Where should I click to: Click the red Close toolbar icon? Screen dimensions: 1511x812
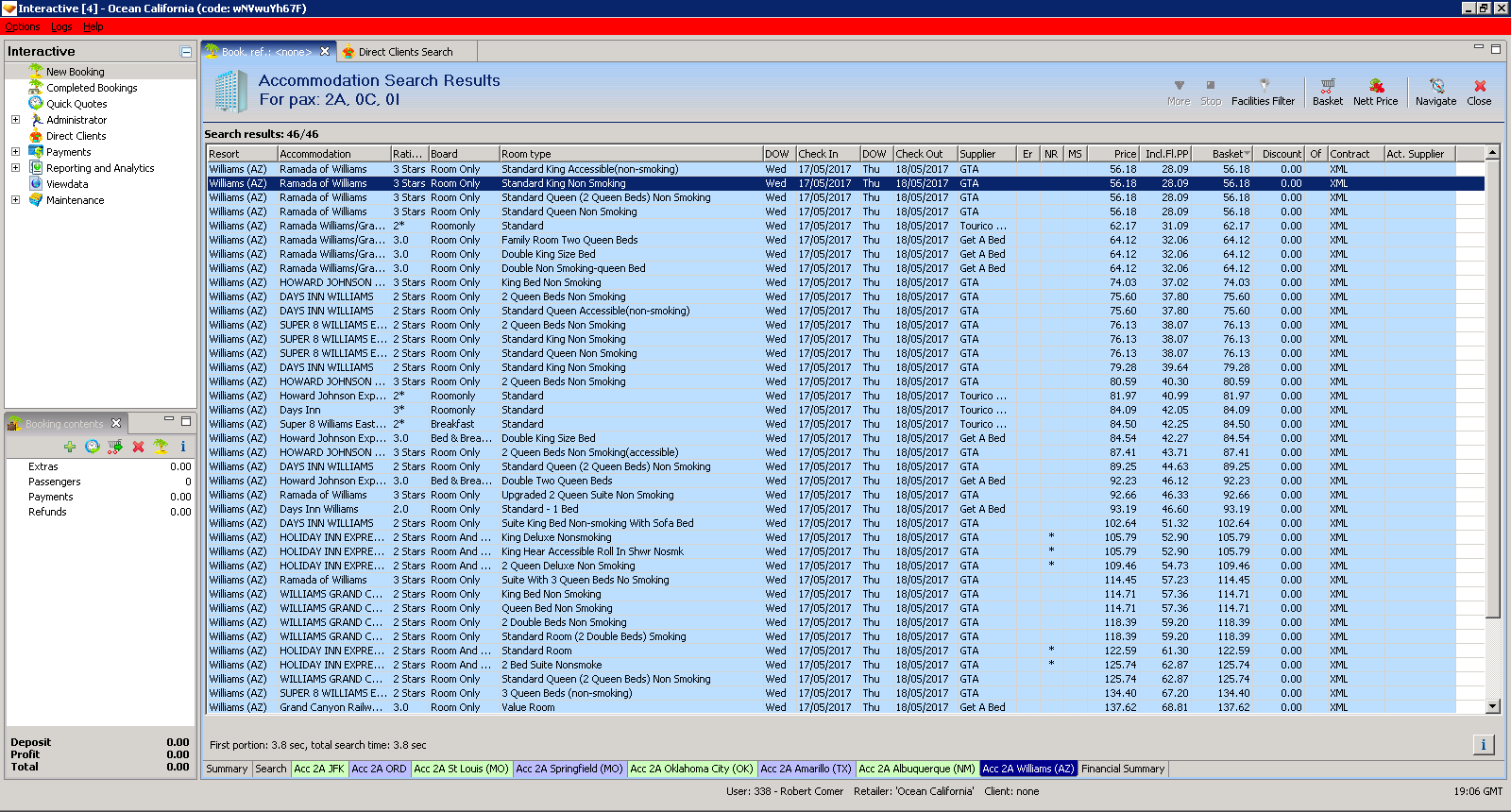(x=1479, y=92)
